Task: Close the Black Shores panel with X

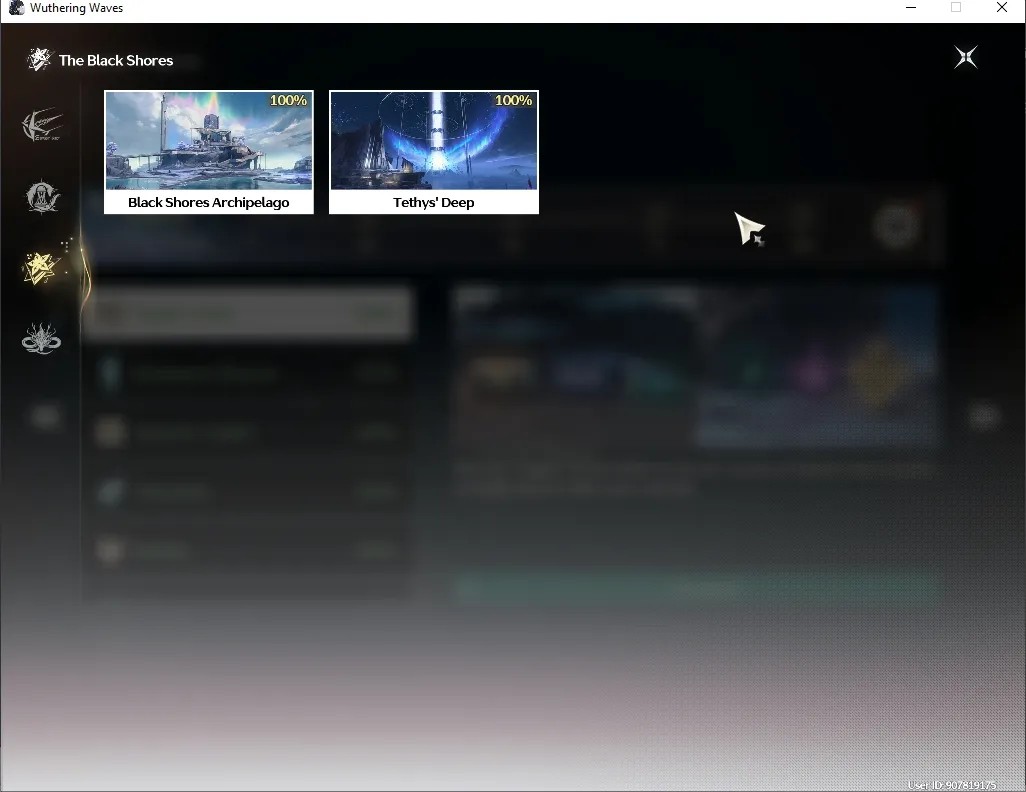Action: 966,58
